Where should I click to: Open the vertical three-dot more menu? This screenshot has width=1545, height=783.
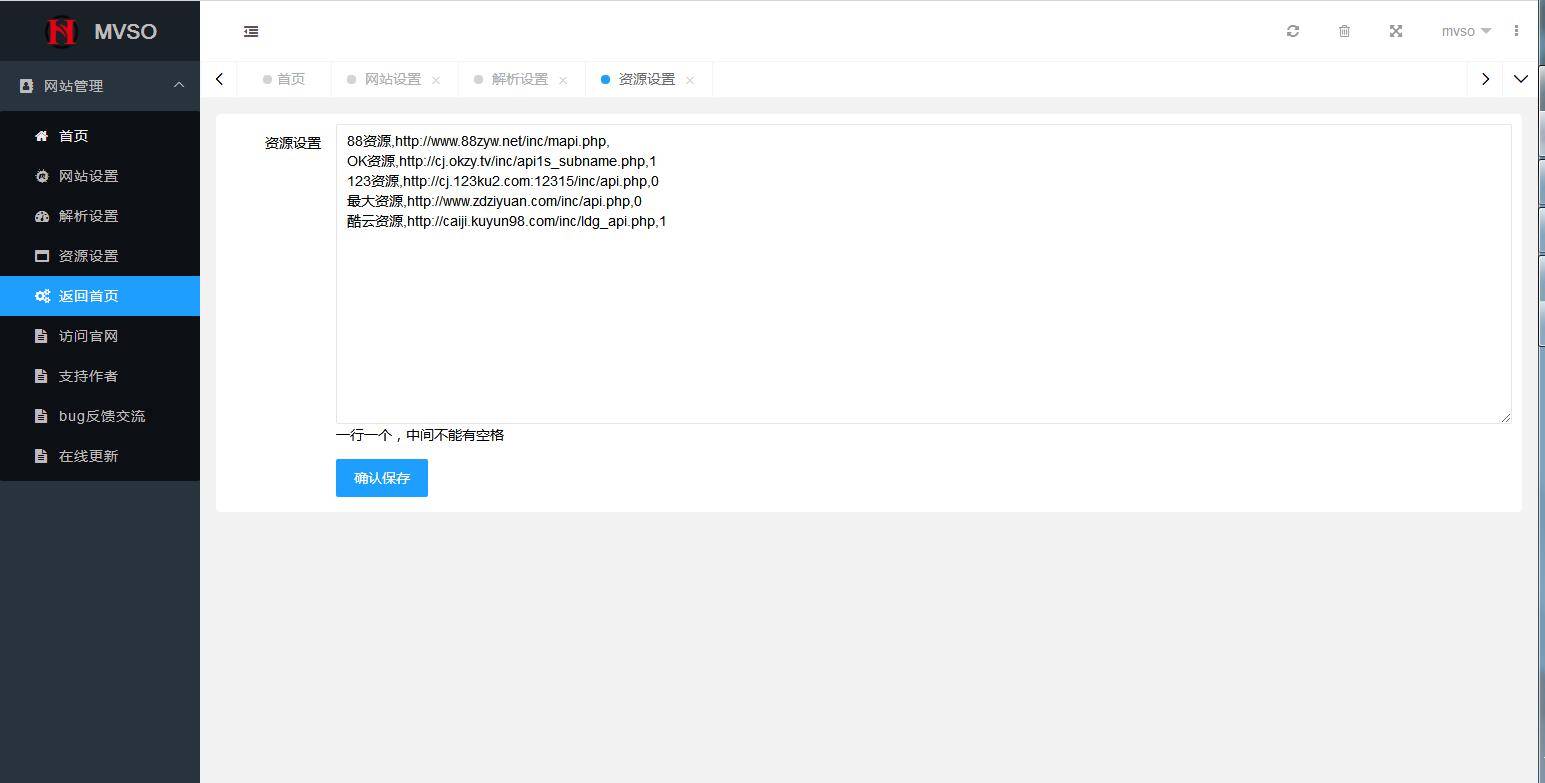(x=1516, y=31)
